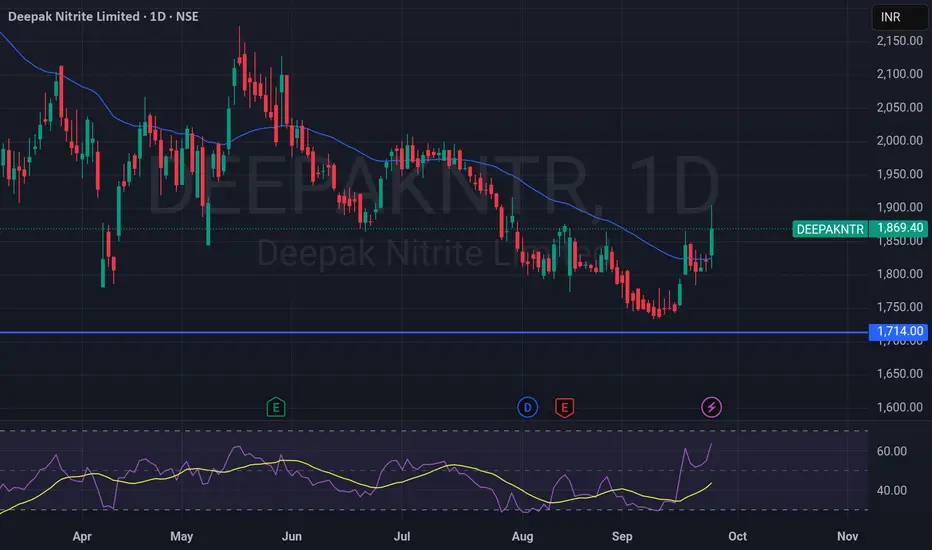
Task: Click the 1,600.00 price axis label
Action: 899,407
